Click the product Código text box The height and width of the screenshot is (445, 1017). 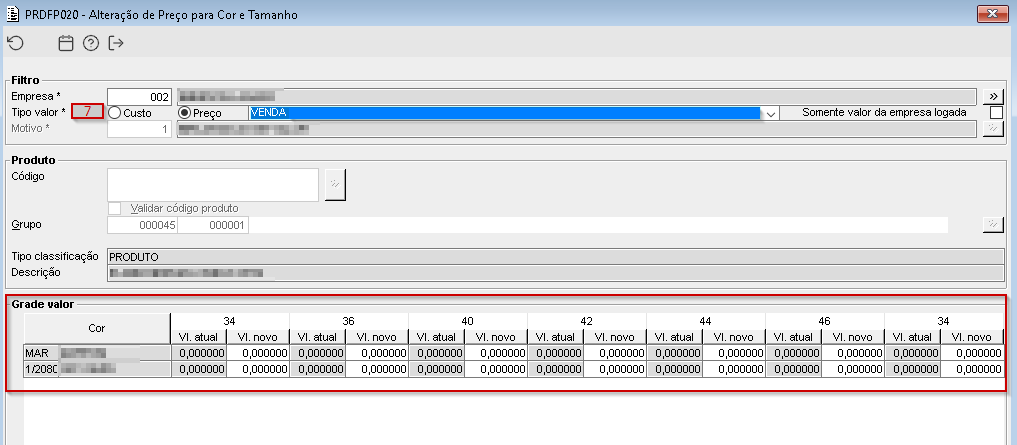(x=213, y=185)
